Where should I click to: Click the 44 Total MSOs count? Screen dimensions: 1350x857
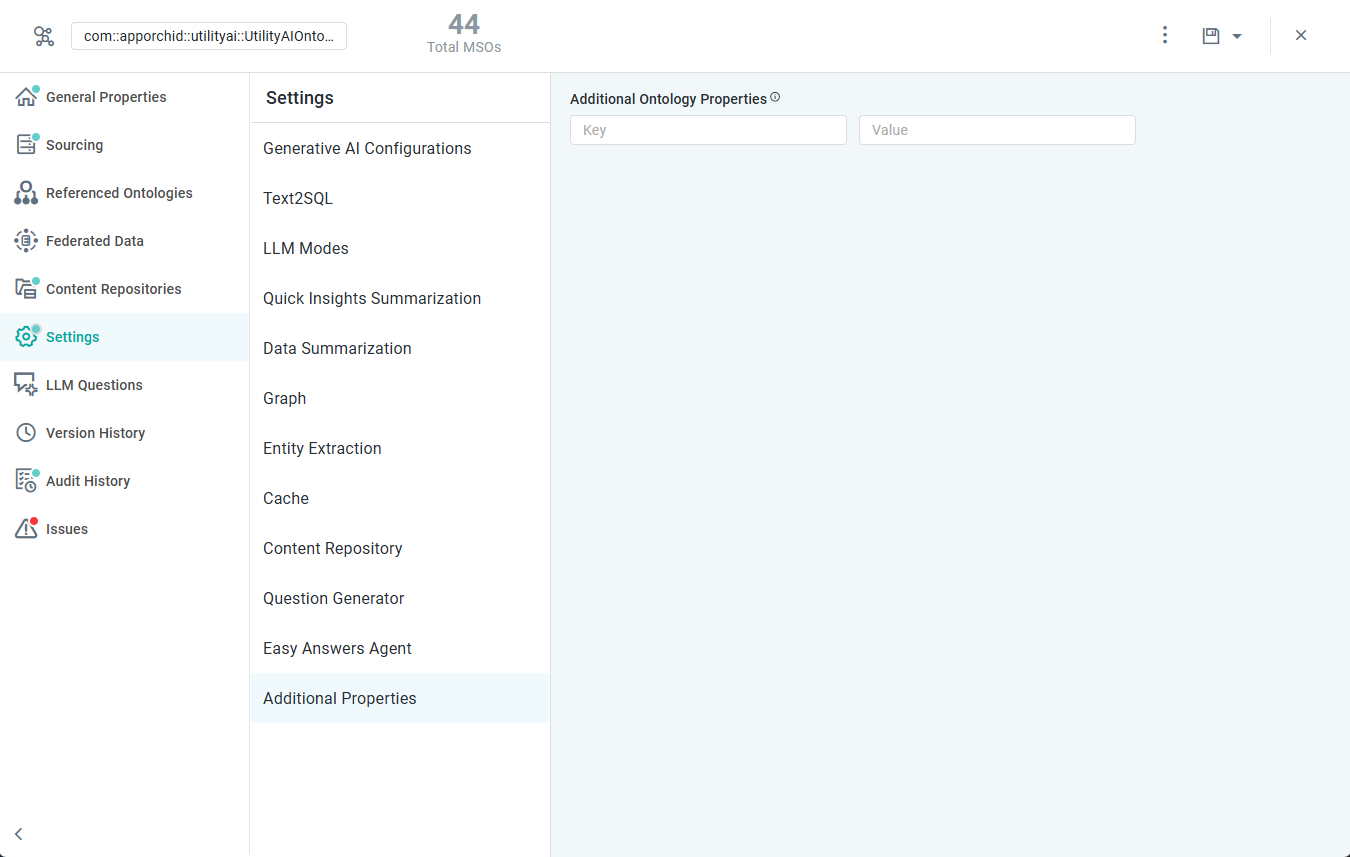[464, 33]
